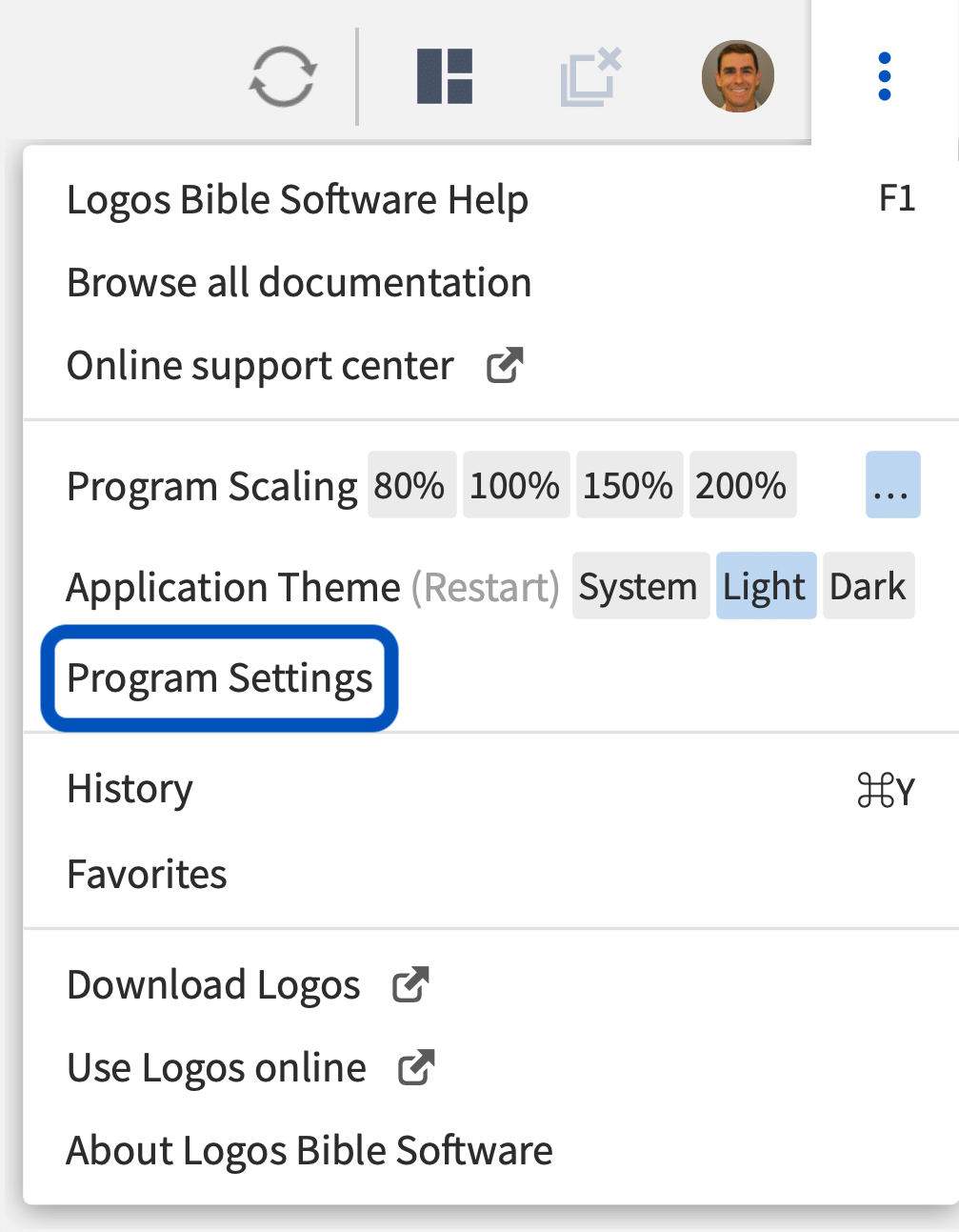959x1232 pixels.
Task: Open the History menu item
Action: click(x=130, y=789)
